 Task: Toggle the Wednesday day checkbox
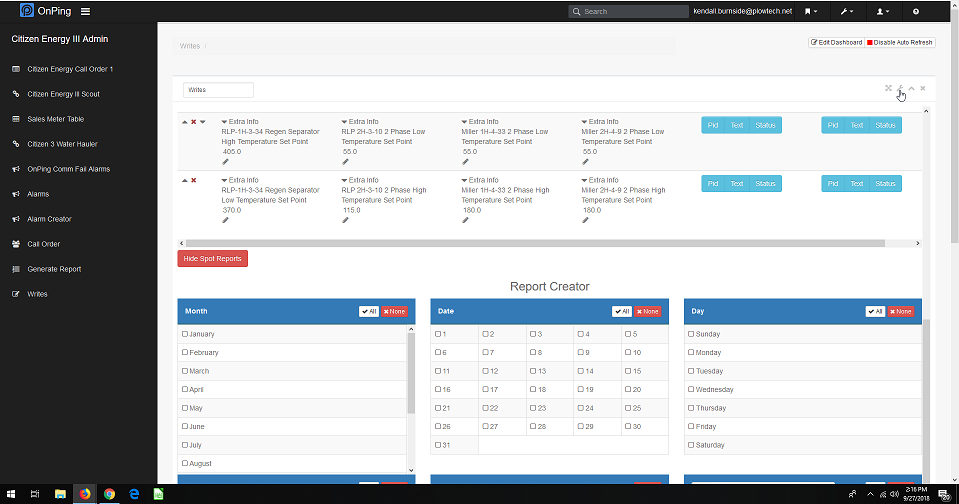tap(691, 390)
